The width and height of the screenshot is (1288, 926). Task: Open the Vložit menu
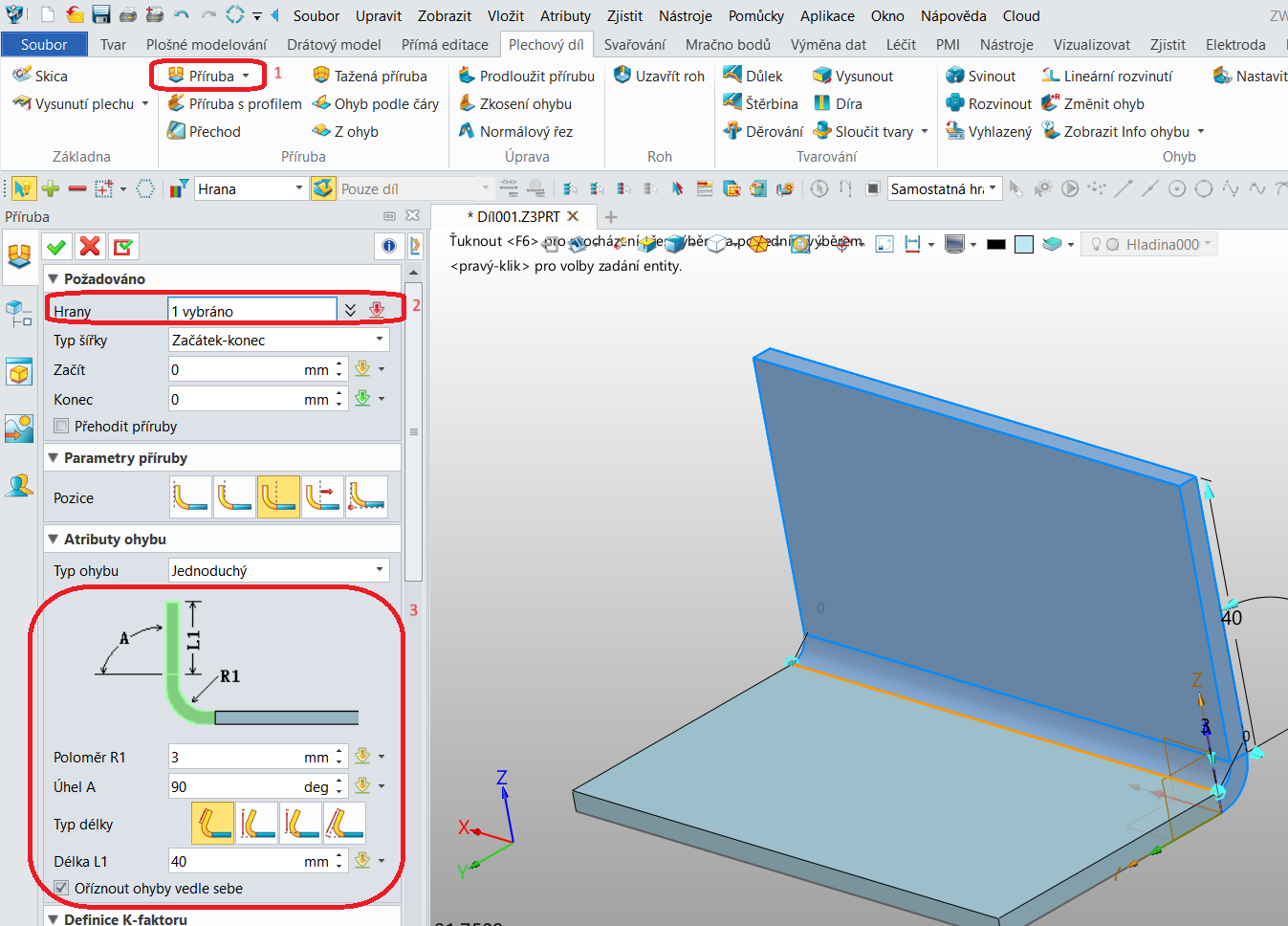pos(506,15)
